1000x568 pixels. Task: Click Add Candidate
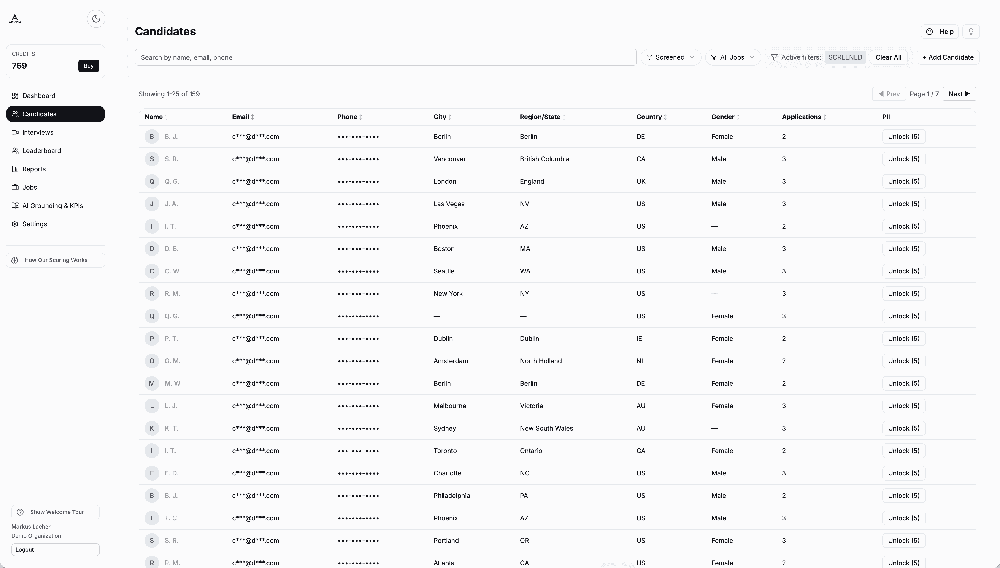coord(948,57)
